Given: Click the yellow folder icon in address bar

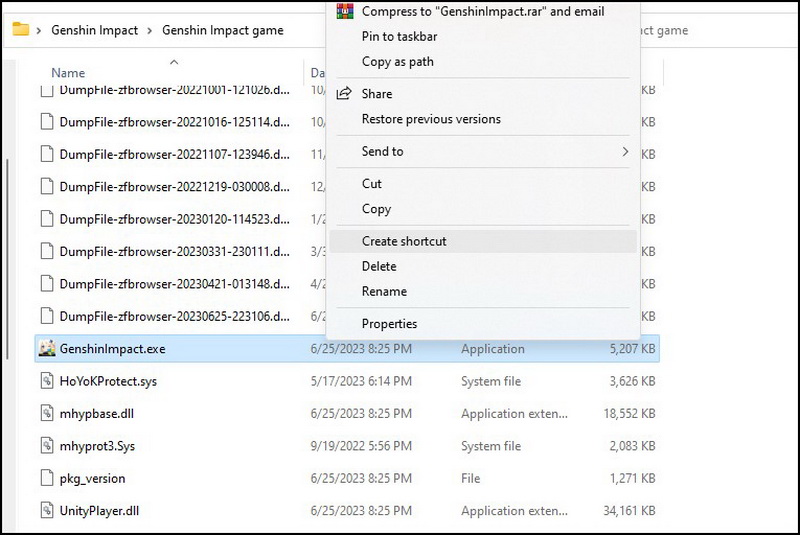Looking at the screenshot, I should pos(20,29).
